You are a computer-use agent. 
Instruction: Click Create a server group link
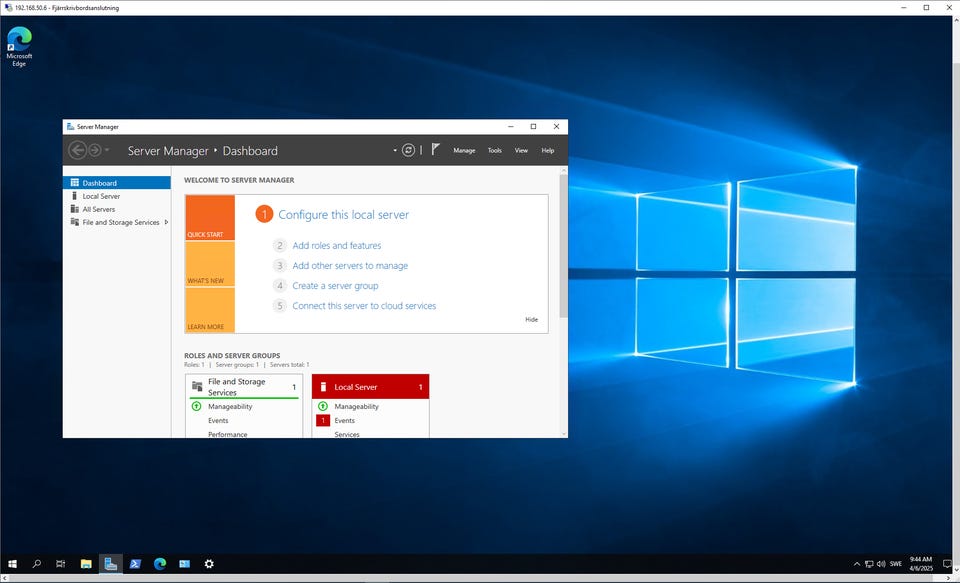[x=335, y=286]
